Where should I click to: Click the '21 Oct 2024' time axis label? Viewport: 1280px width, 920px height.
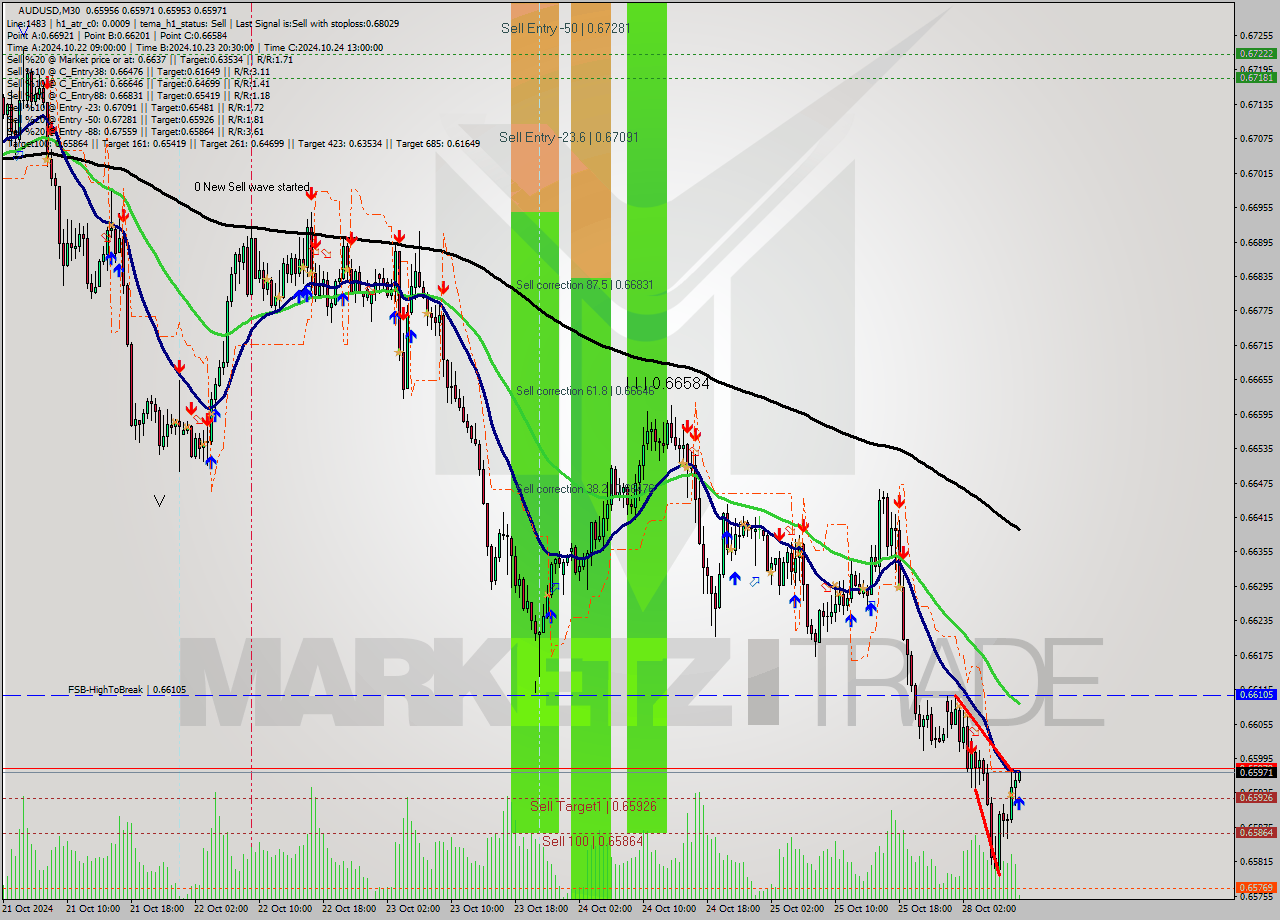[28, 909]
